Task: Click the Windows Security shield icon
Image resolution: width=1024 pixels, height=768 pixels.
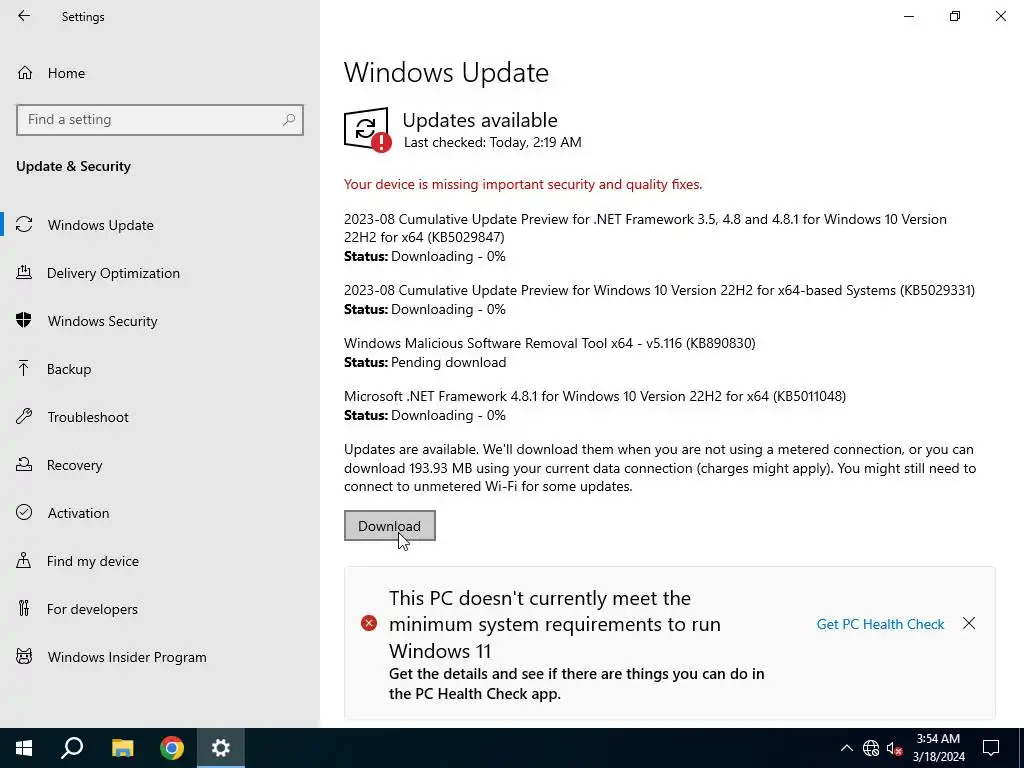Action: click(24, 321)
